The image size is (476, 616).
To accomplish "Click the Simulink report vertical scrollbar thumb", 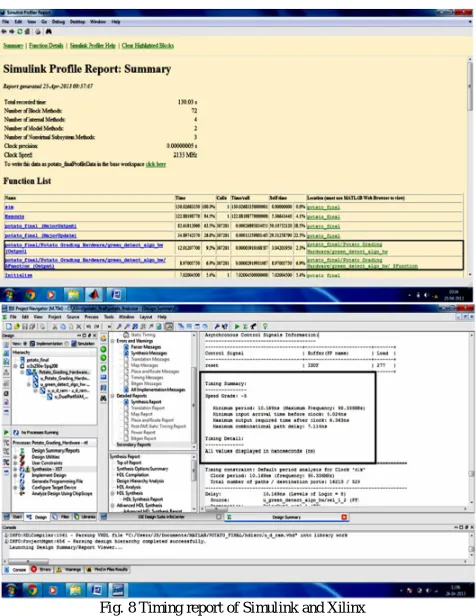I will [470, 86].
